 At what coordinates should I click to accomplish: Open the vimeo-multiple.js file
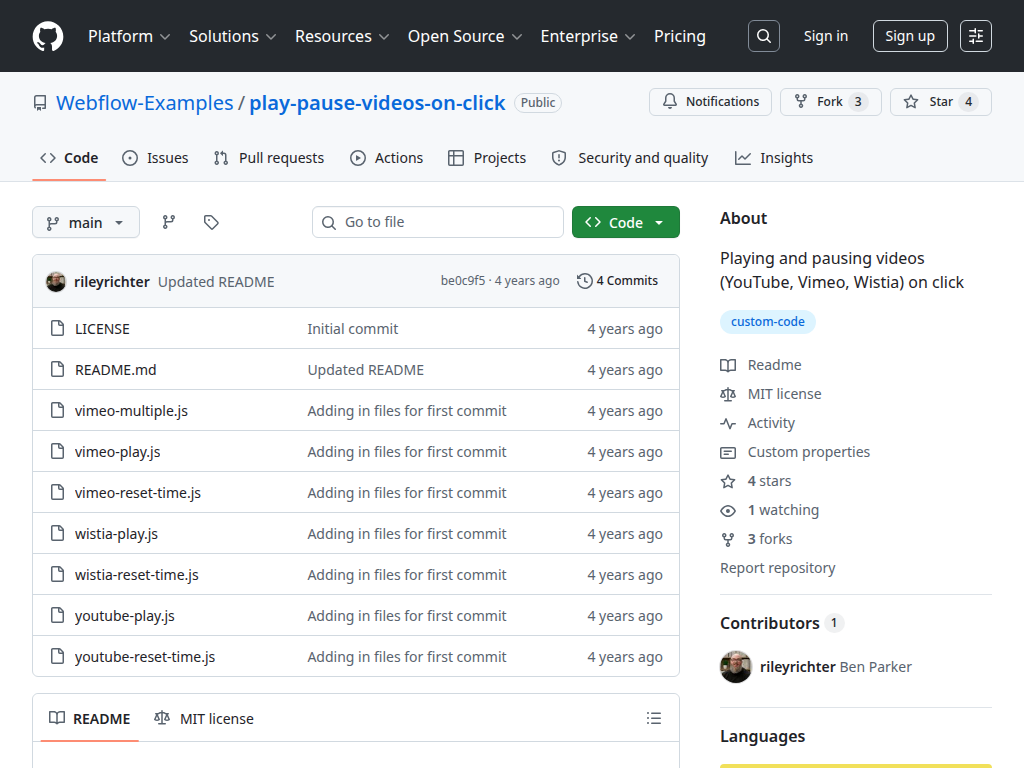point(131,411)
